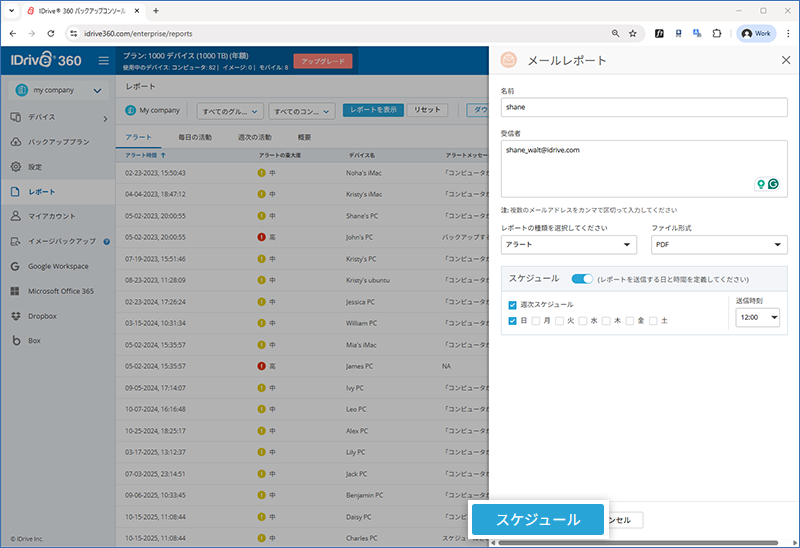Click the blue スケジュール button
The height and width of the screenshot is (548, 800).
[x=539, y=520]
